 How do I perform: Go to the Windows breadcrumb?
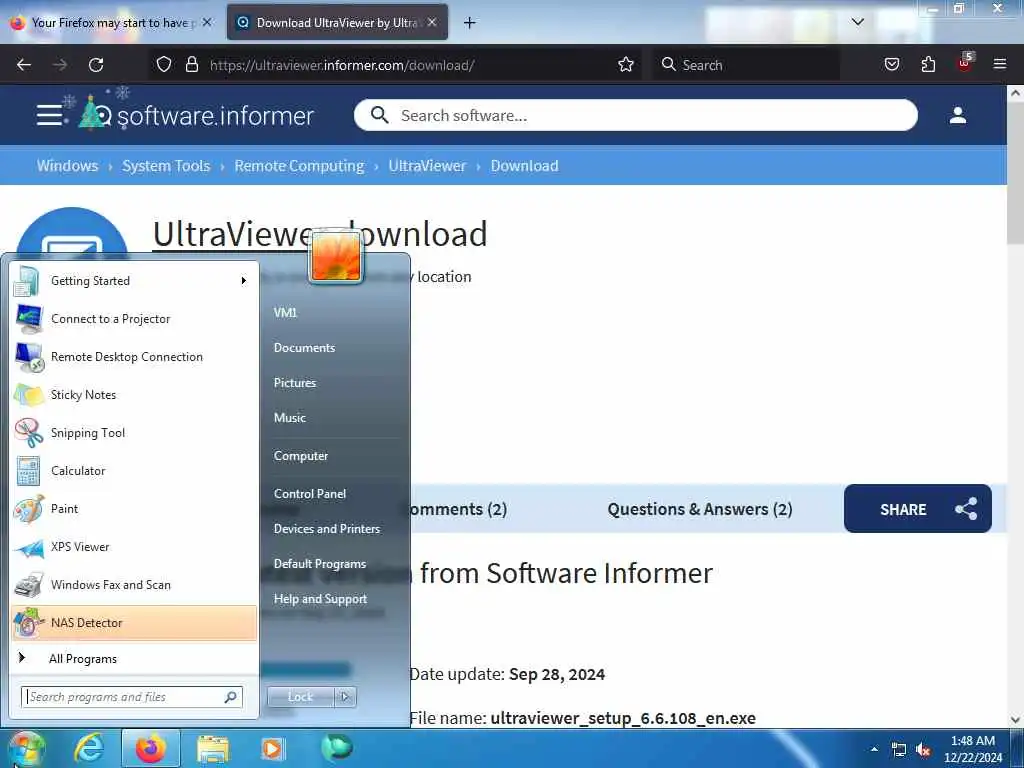point(67,166)
